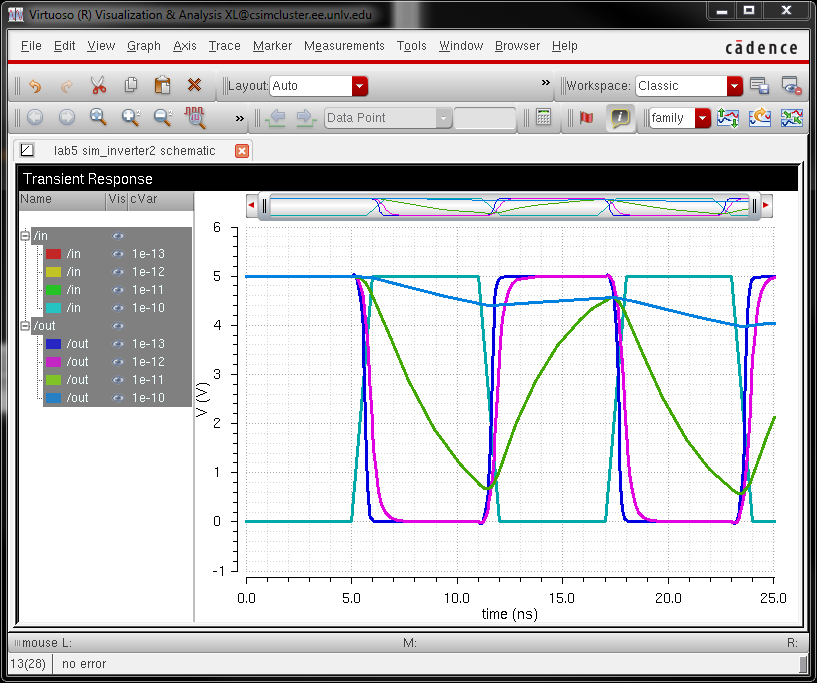The width and height of the screenshot is (817, 683).
Task: Click the Paste clipboard icon
Action: 162,86
